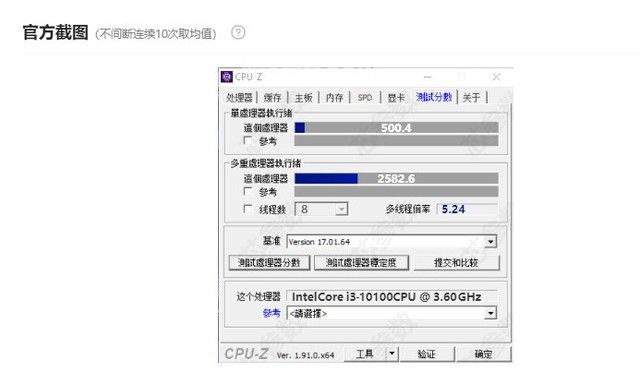Click the Intel Core i3-10100 CPU processor name field
This screenshot has height=384, width=640.
tap(392, 297)
